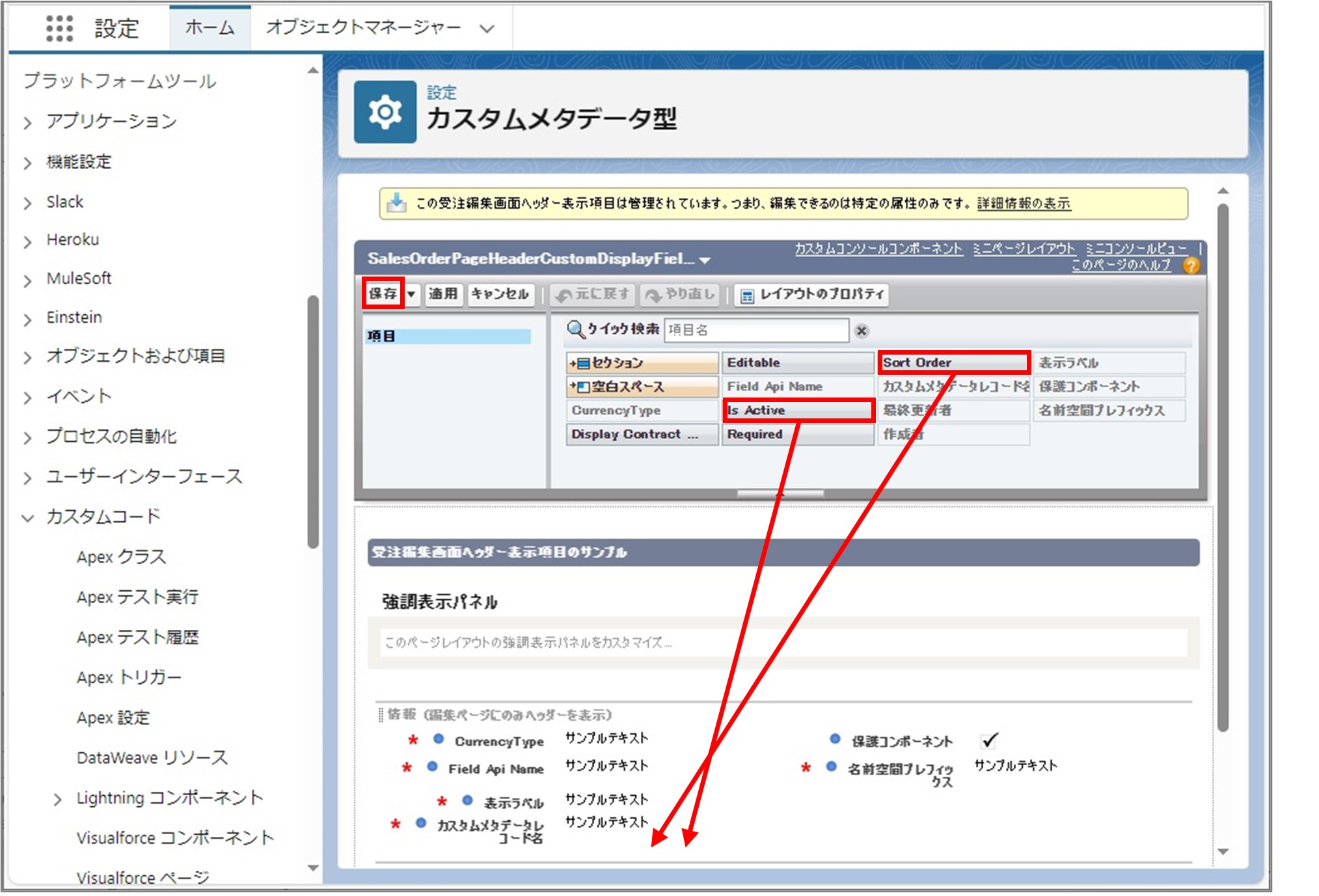
Task: Expand the オブジェクトマネージャー tab chevron
Action: click(x=487, y=29)
